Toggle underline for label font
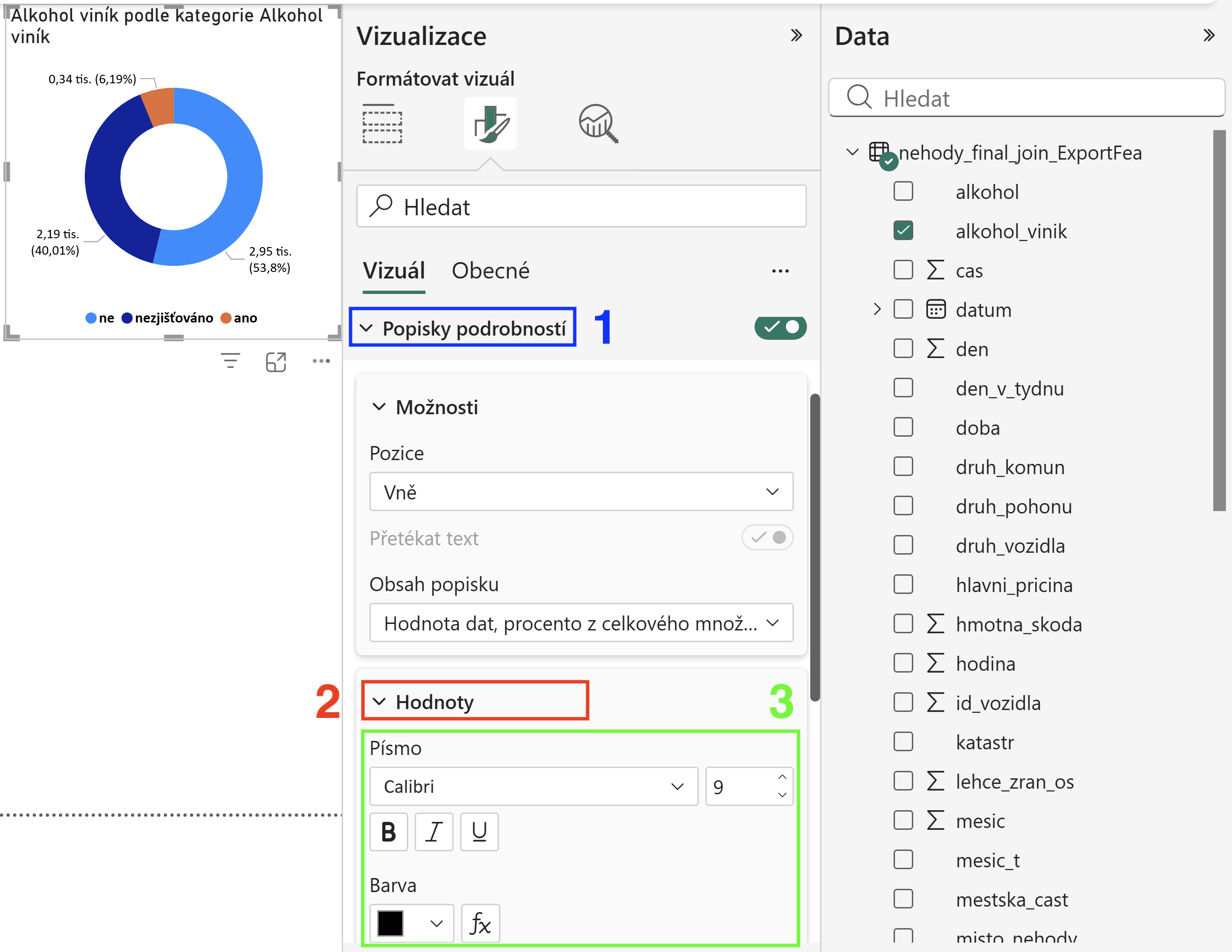 479,831
